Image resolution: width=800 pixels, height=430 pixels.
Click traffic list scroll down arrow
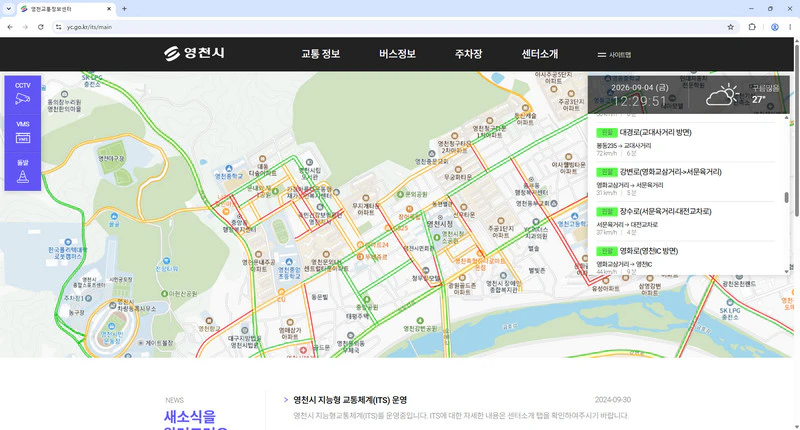786,272
